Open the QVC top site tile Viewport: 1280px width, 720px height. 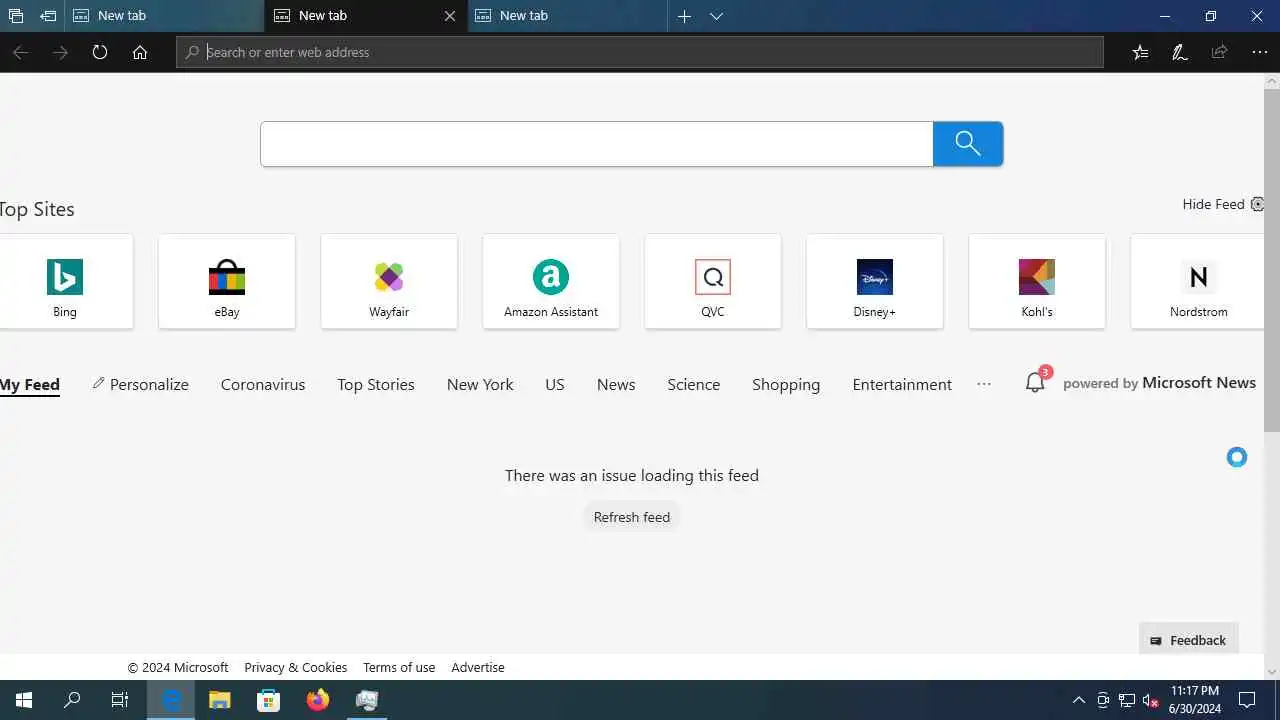713,281
